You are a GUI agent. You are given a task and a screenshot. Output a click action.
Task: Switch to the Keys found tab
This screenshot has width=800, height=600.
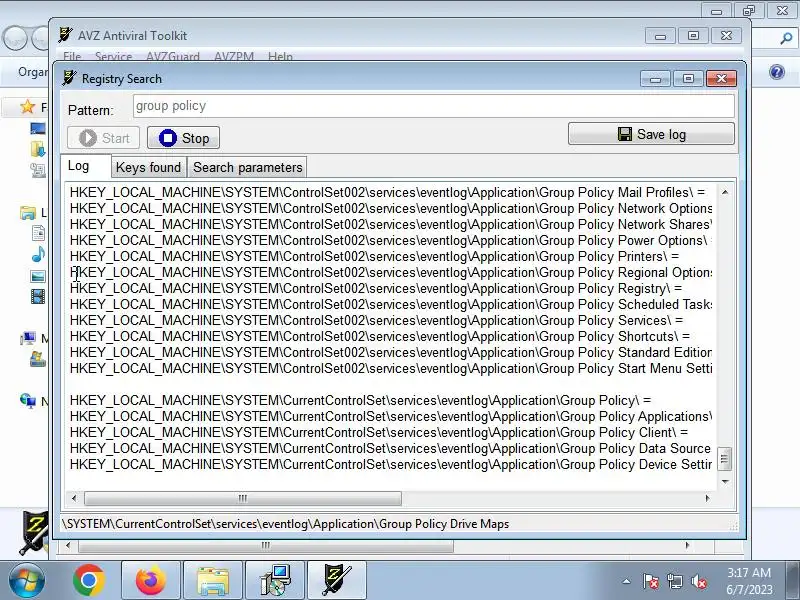[x=148, y=167]
